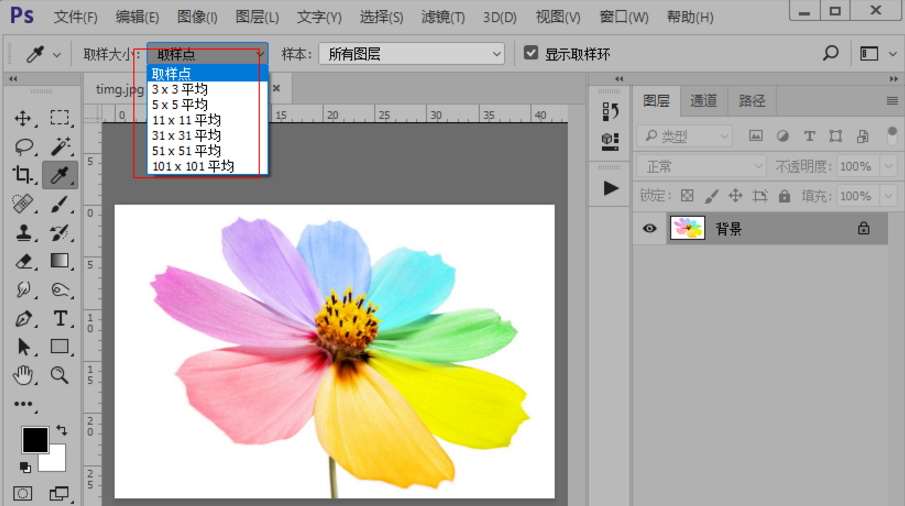Select the Move tool
Viewport: 905px width, 506px height.
click(x=23, y=118)
